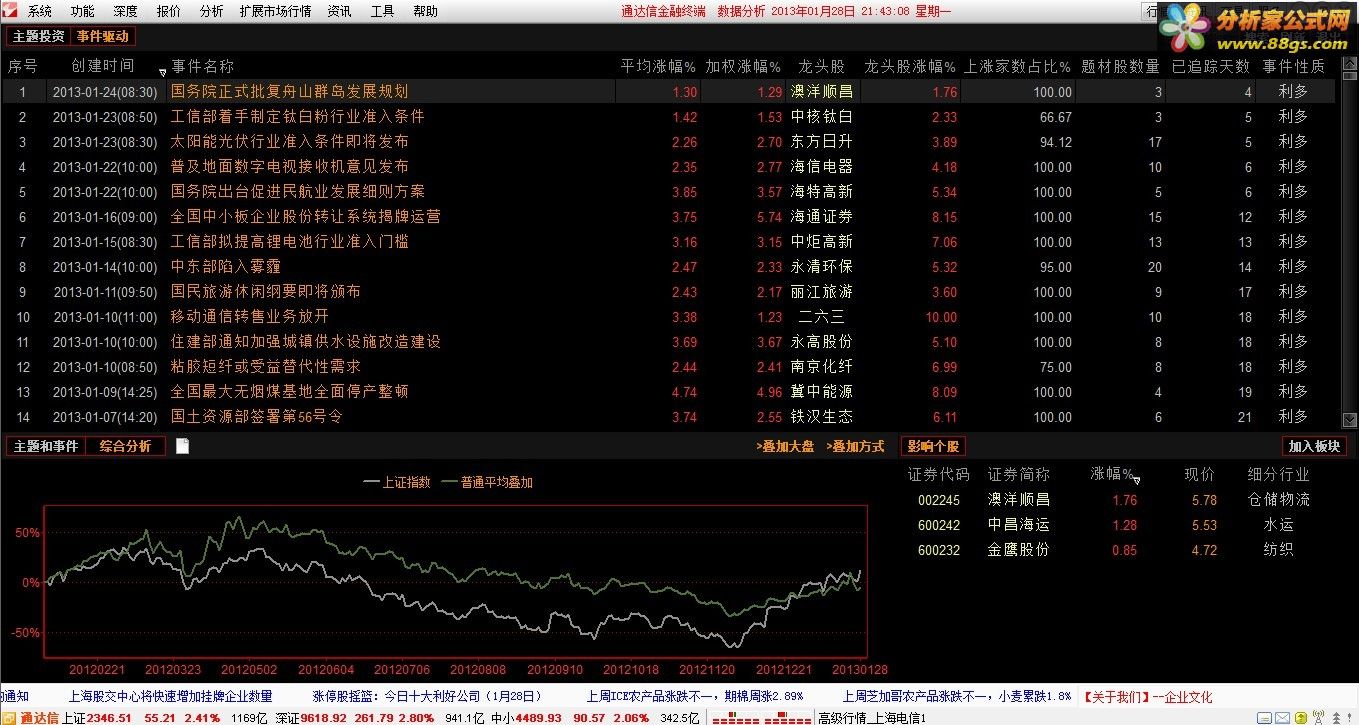Click the 深证 index value in status bar
Screen dimensions: 1359x725
tap(323, 717)
